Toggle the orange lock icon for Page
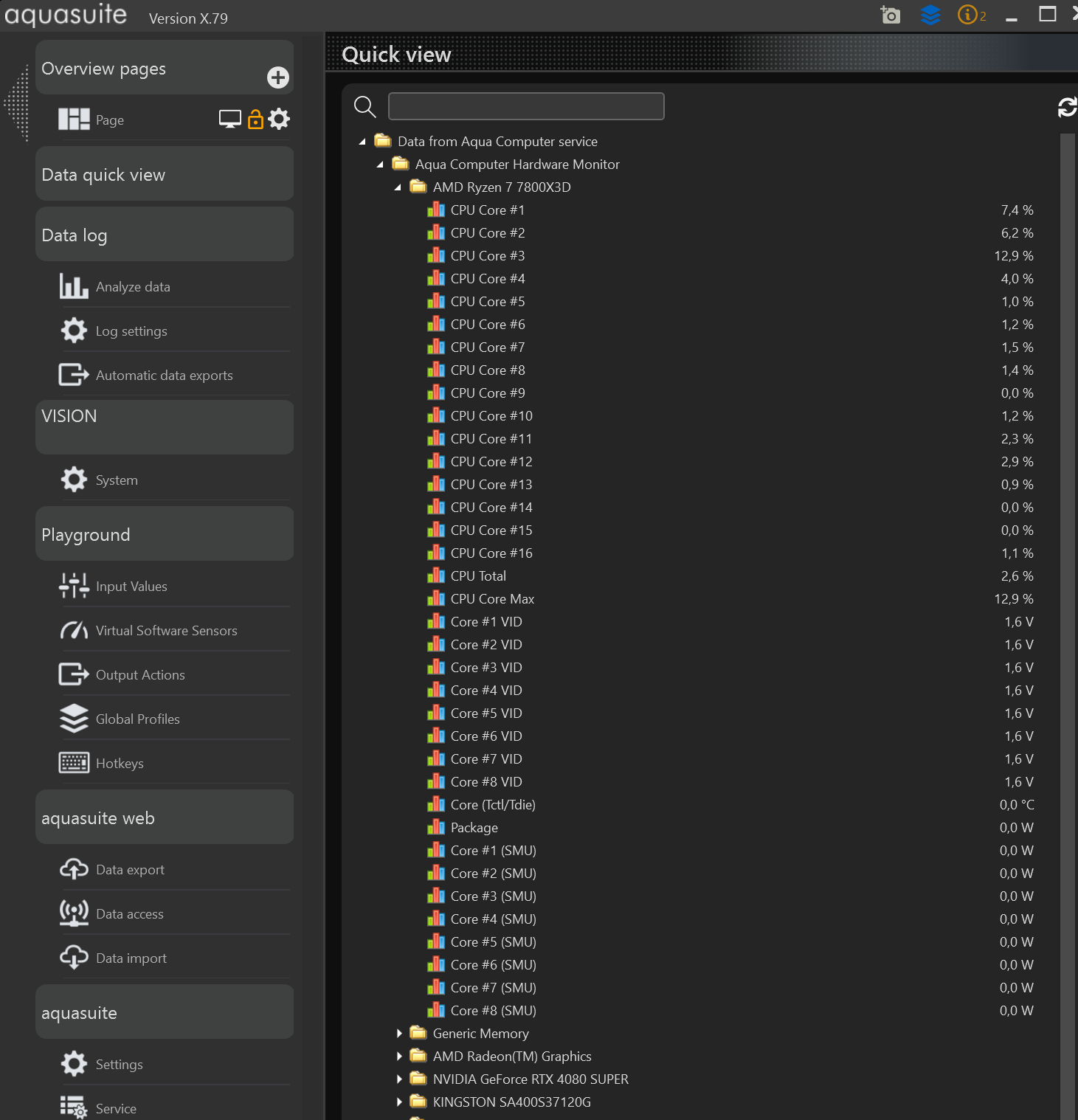The height and width of the screenshot is (1120, 1078). [255, 120]
